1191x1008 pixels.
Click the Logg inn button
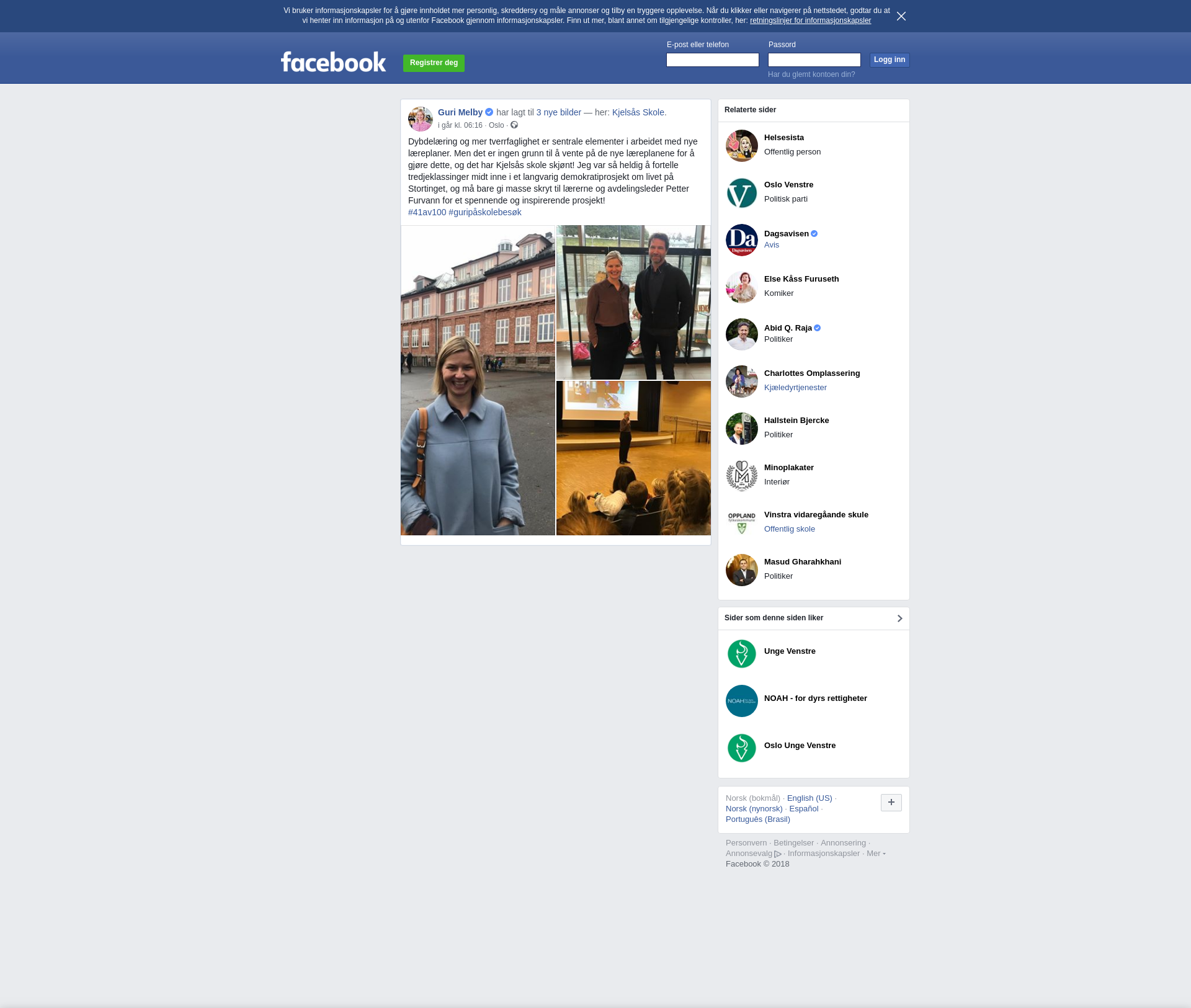(x=890, y=60)
